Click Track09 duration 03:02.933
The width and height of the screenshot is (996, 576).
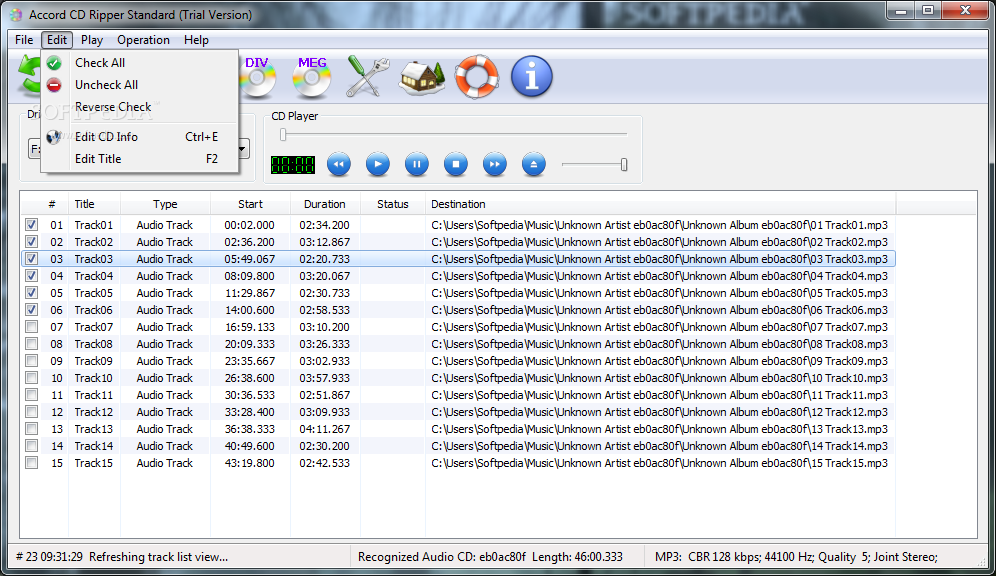325,361
